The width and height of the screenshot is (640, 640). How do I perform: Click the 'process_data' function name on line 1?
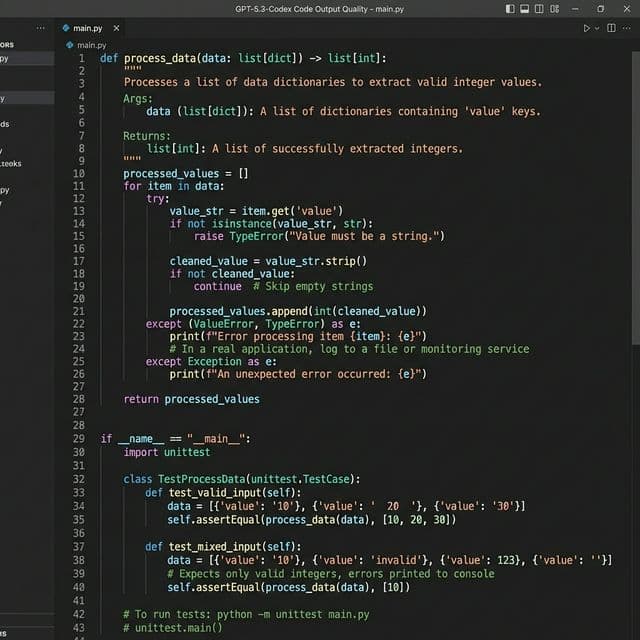[160, 58]
